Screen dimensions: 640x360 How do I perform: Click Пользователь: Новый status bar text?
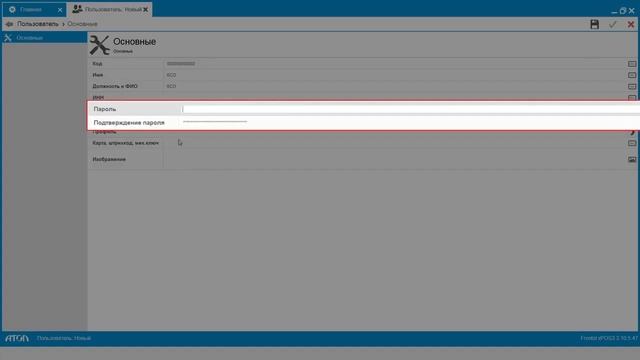point(64,338)
